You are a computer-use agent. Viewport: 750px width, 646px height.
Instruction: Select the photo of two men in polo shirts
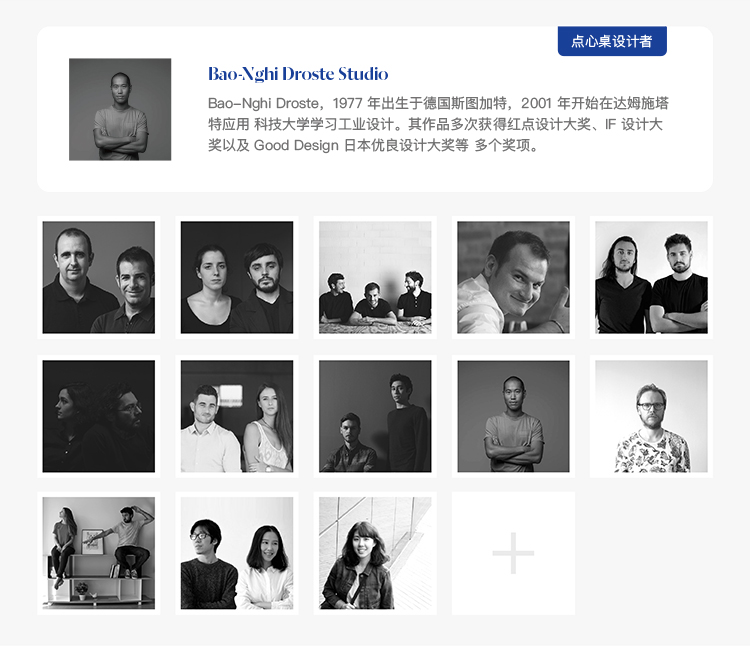99,277
